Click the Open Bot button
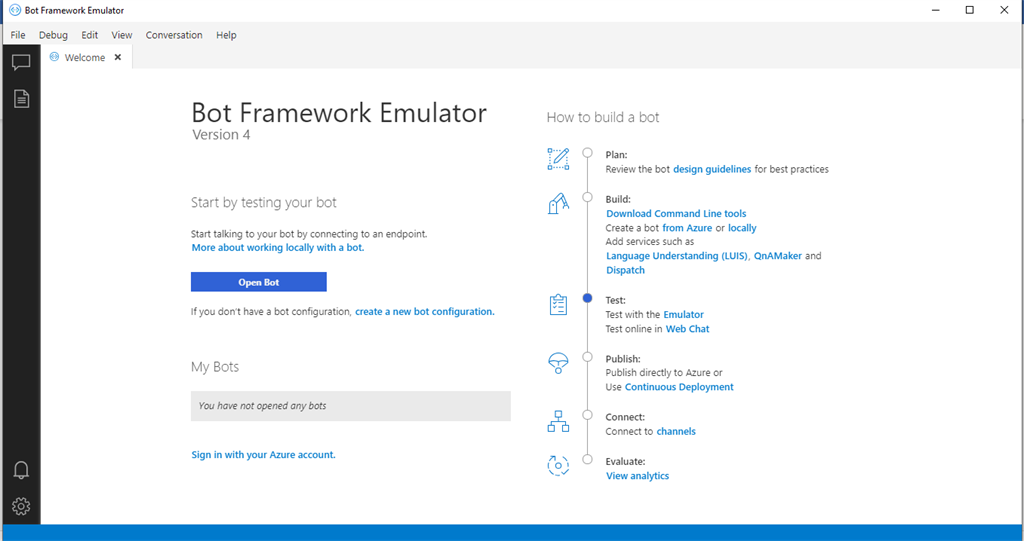This screenshot has height=541, width=1024. coord(259,282)
